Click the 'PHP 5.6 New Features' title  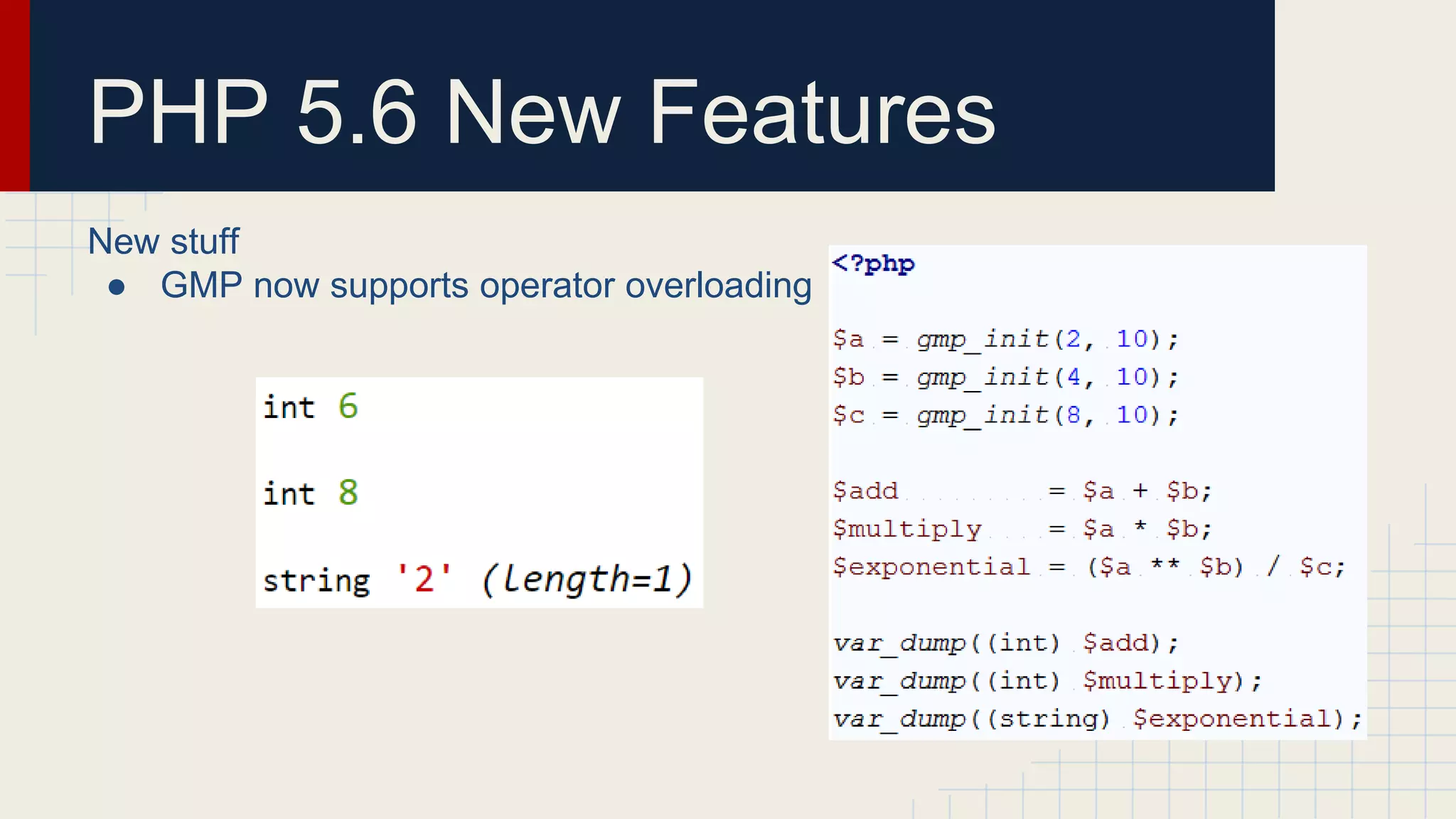pyautogui.click(x=542, y=112)
